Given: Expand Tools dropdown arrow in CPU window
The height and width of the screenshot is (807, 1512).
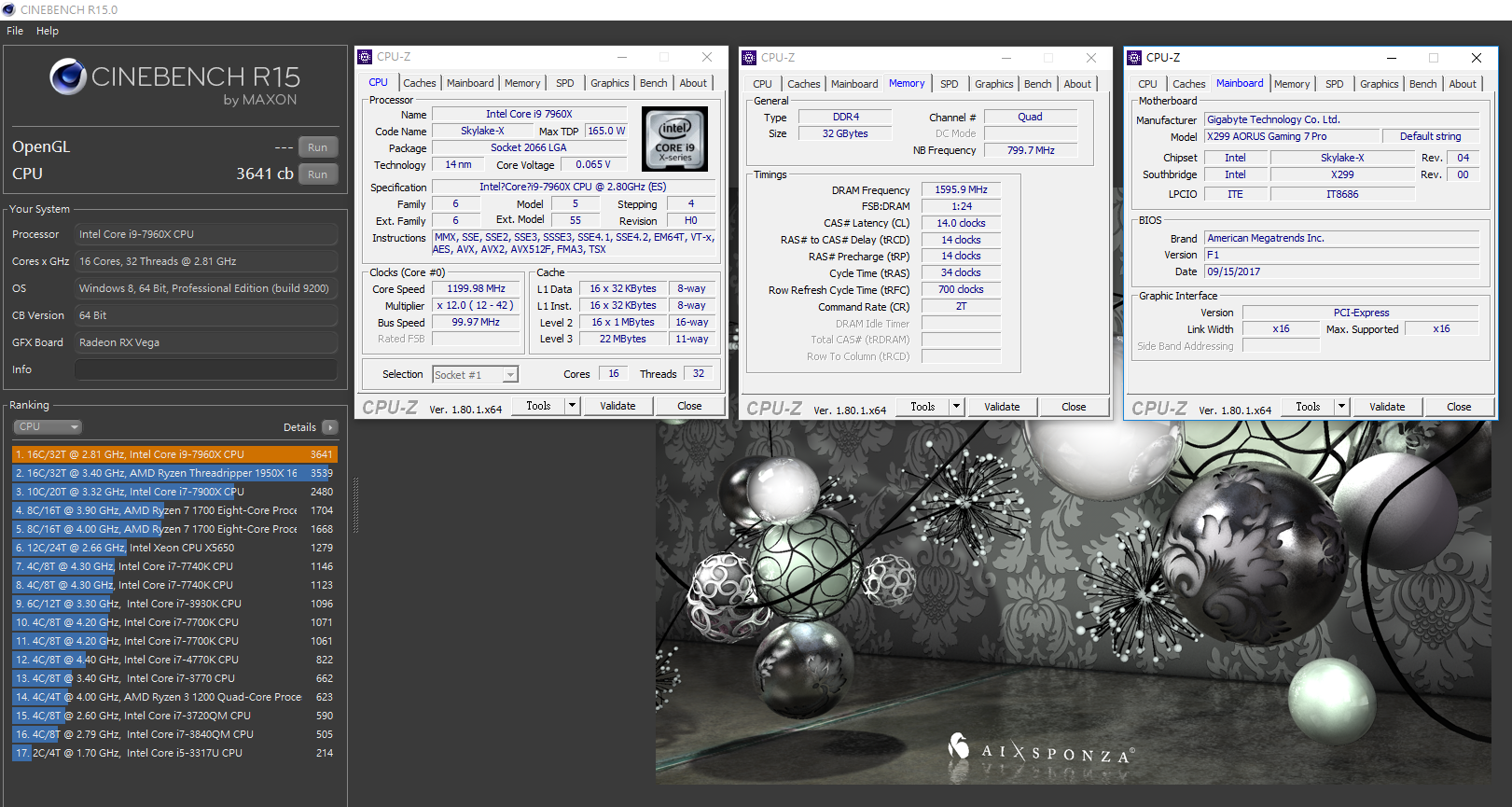Looking at the screenshot, I should (x=573, y=406).
